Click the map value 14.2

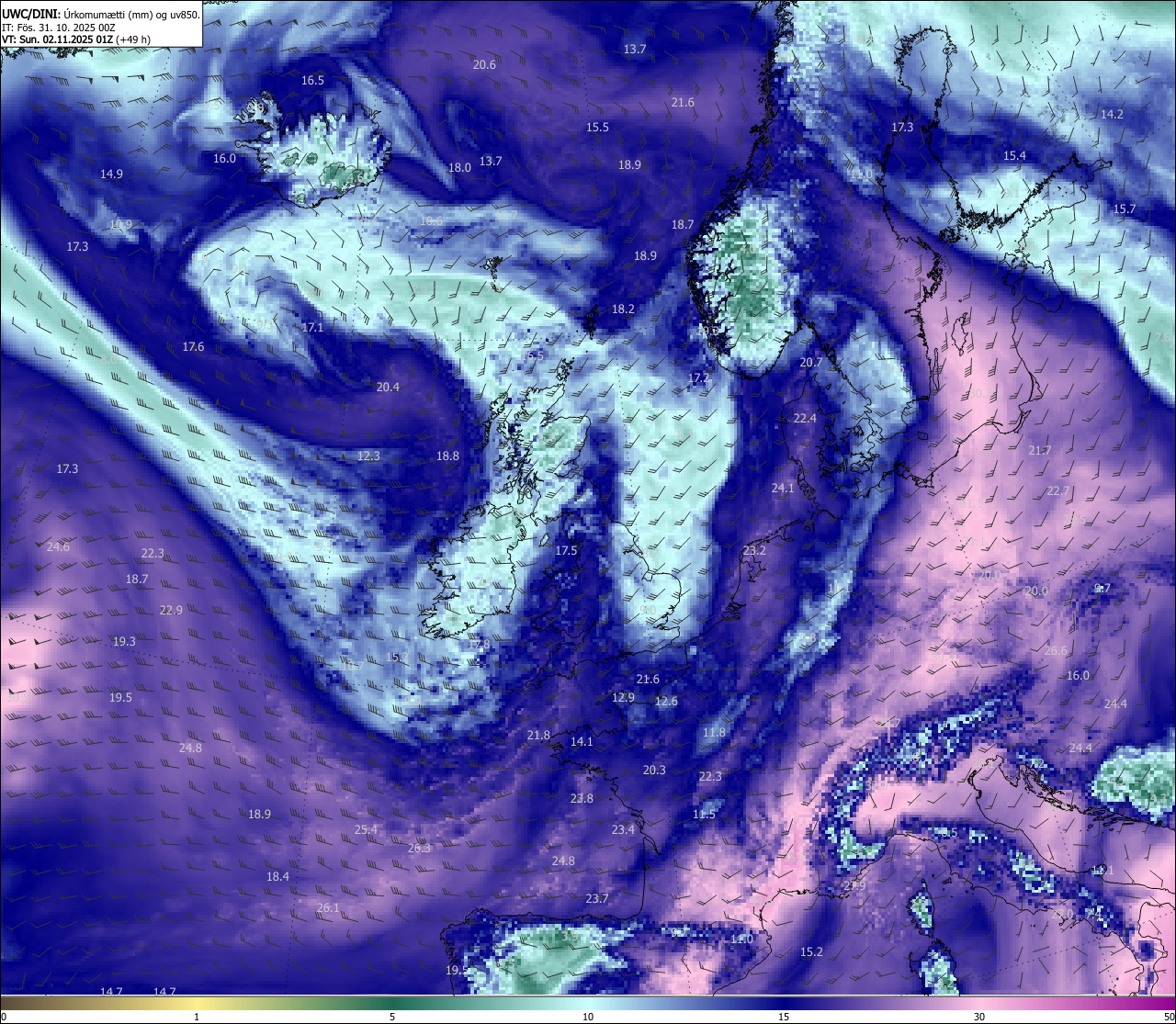pyautogui.click(x=1112, y=114)
